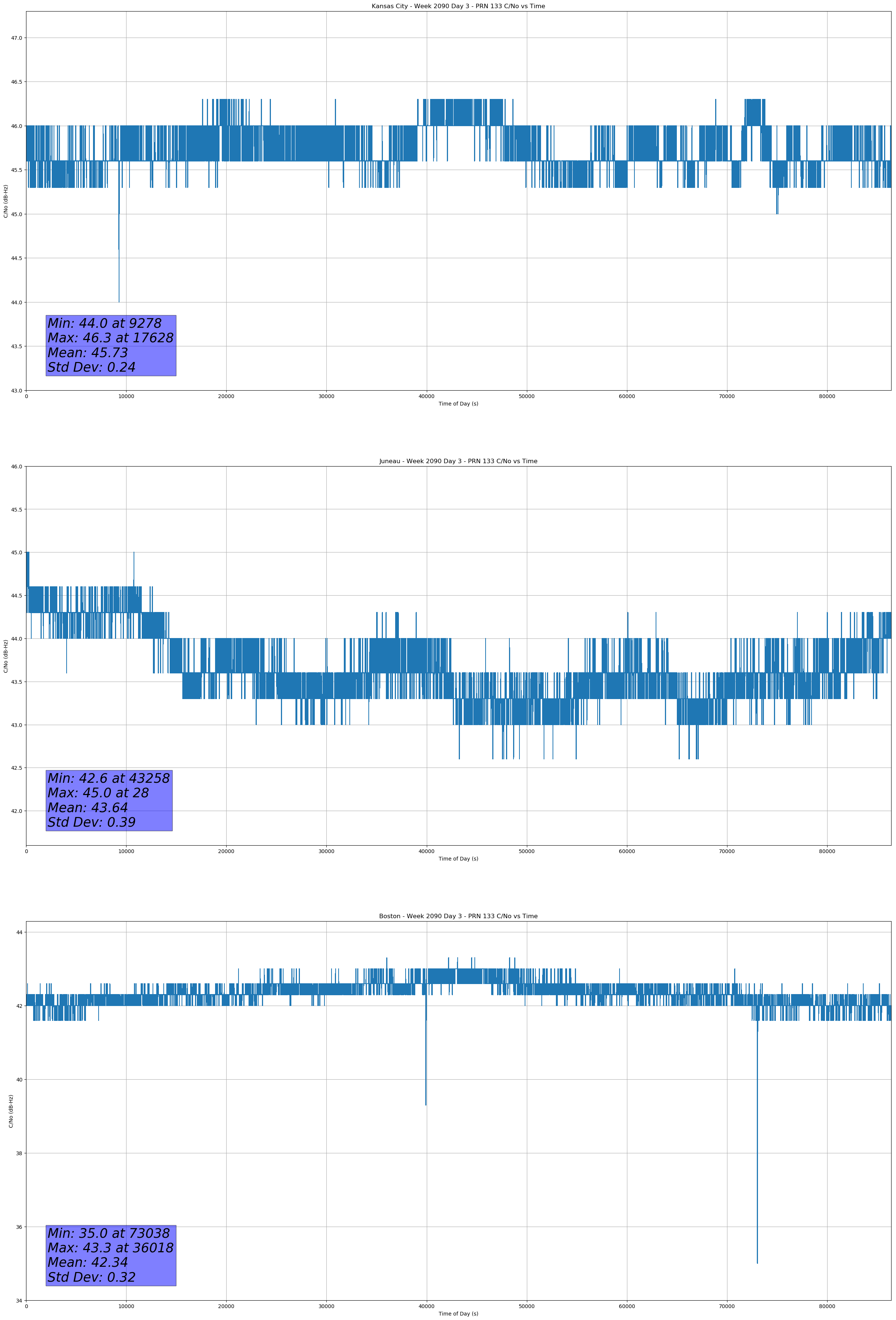The image size is (896, 1320).
Task: Click the 36 y-axis tick in the Boston plot
Action: (19, 1227)
